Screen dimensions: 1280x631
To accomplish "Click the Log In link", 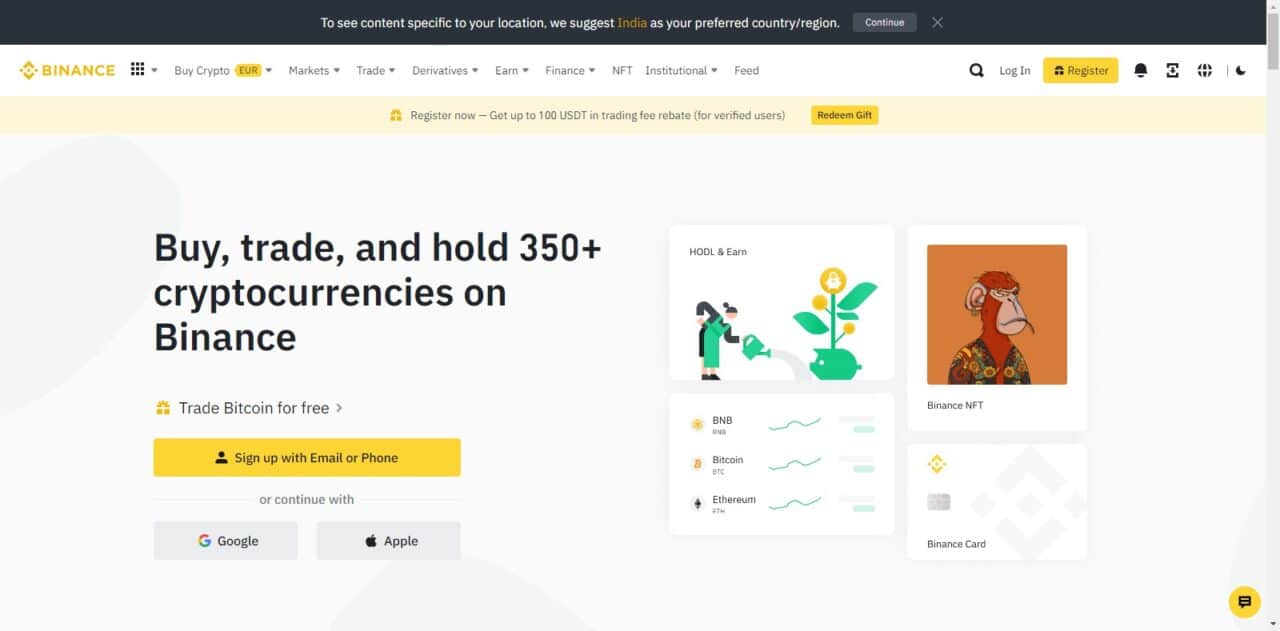I will (1014, 70).
